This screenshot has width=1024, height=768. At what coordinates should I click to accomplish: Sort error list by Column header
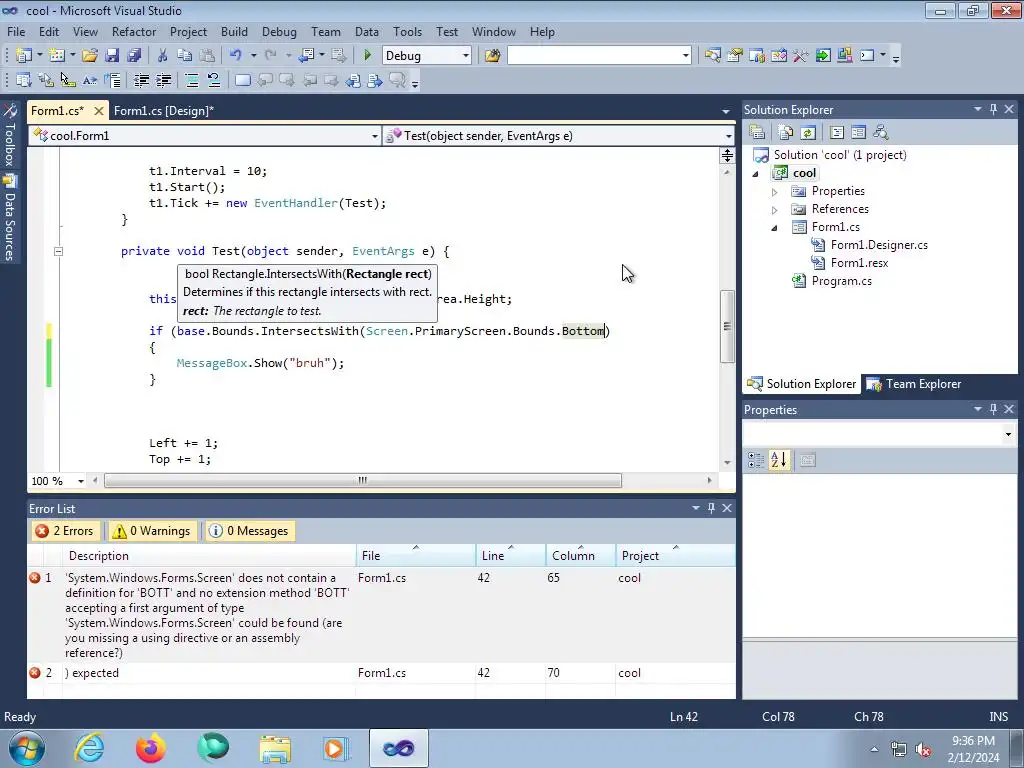pyautogui.click(x=580, y=556)
